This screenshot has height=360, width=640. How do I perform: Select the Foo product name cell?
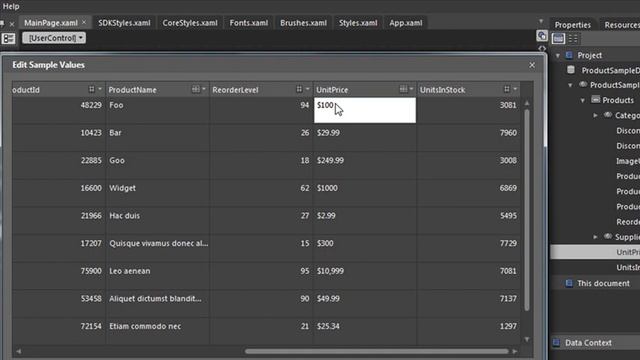click(158, 110)
